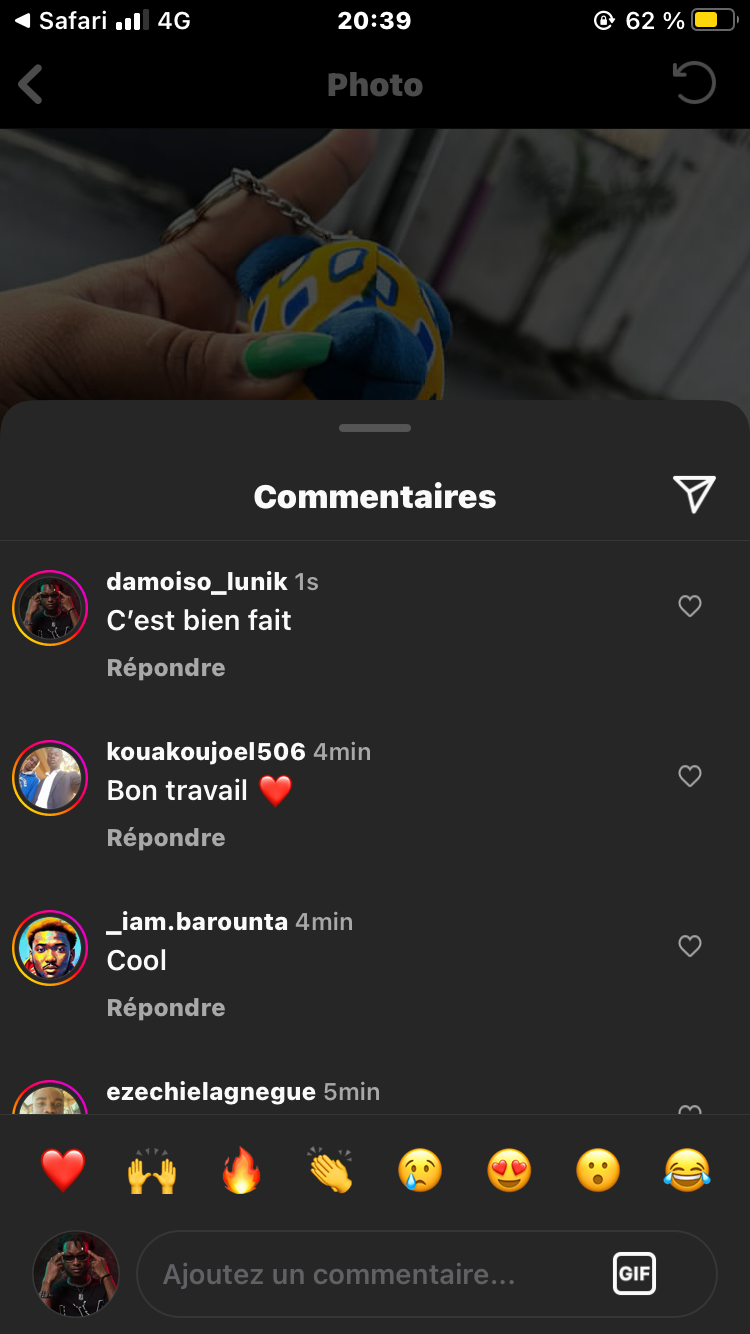Viewport: 750px width, 1334px height.
Task: Insert the heart-eyes emoji
Action: (509, 1170)
